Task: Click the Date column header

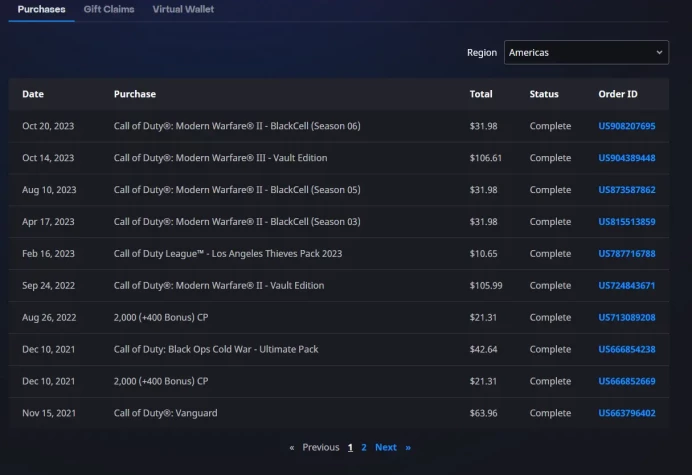Action: [x=33, y=94]
